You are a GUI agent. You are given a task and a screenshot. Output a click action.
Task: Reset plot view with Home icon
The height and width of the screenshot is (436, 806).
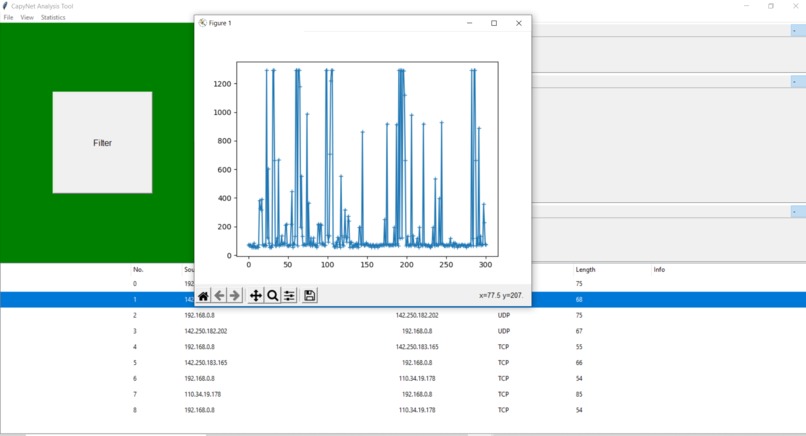coord(204,296)
